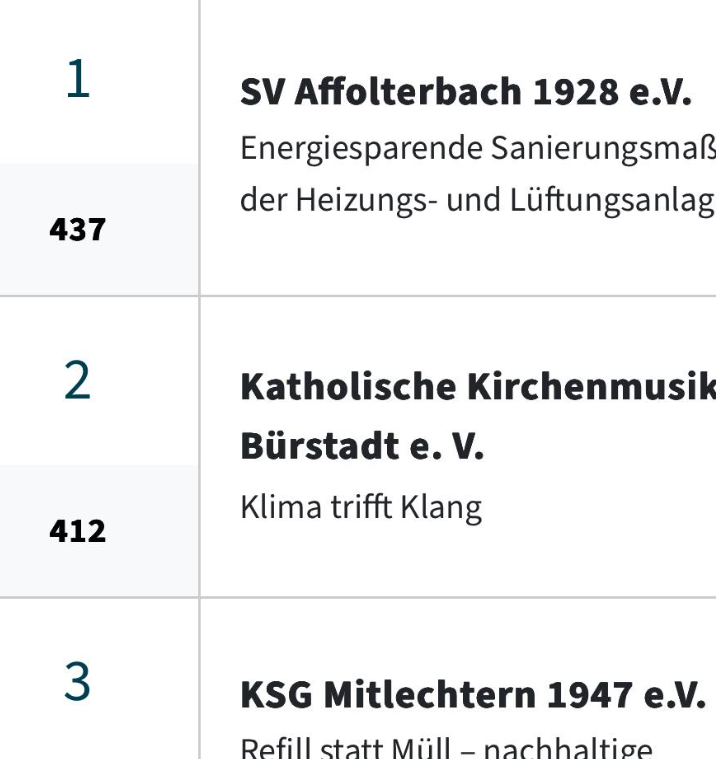
Task: Select the 437 vote count
Action: (x=77, y=230)
